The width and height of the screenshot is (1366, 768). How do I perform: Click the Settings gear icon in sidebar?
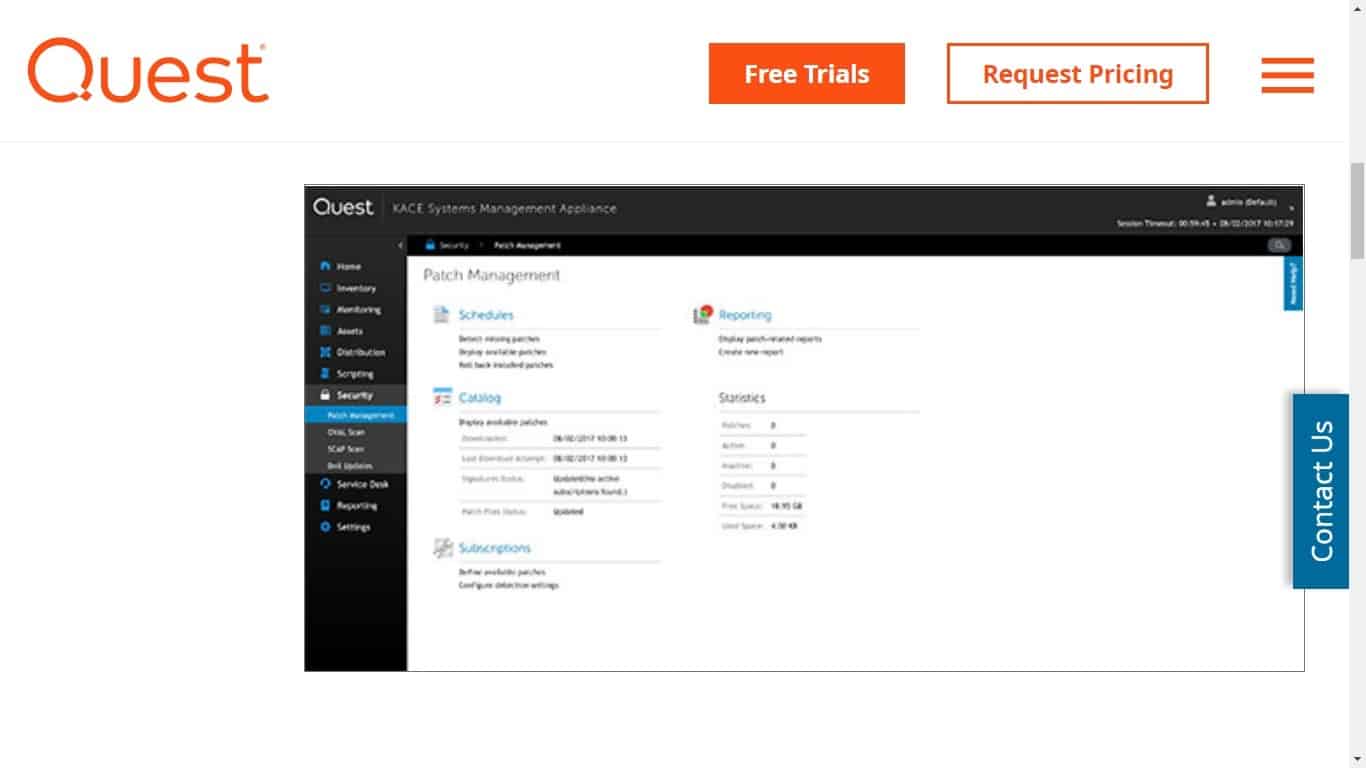click(325, 527)
